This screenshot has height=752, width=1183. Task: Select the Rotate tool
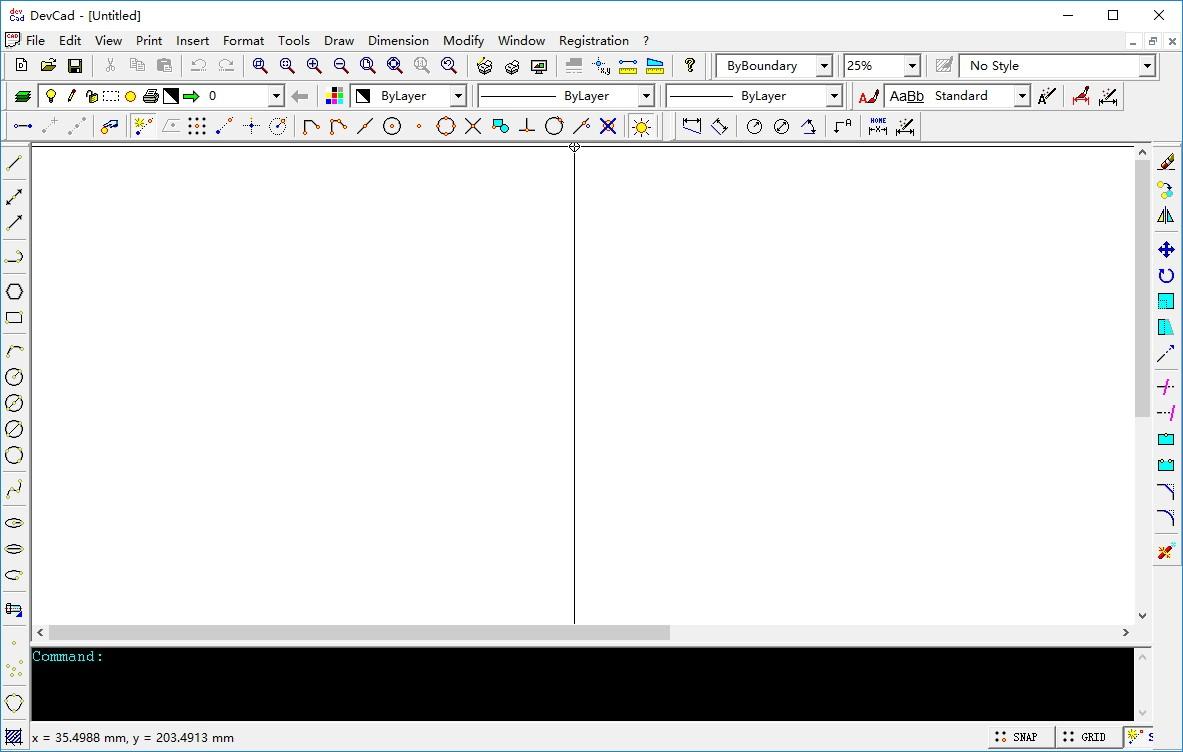(1166, 275)
